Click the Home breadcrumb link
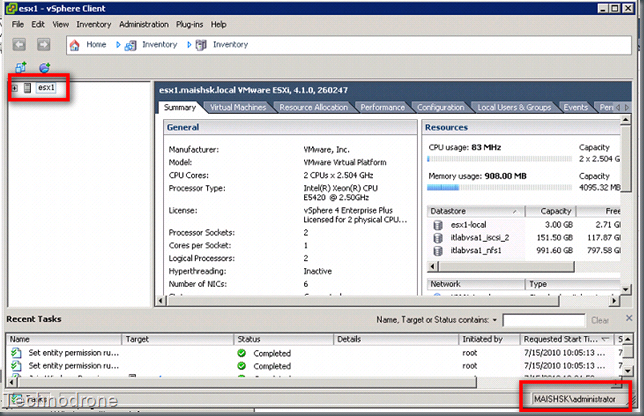Image resolution: width=644 pixels, height=416 pixels. (x=96, y=45)
